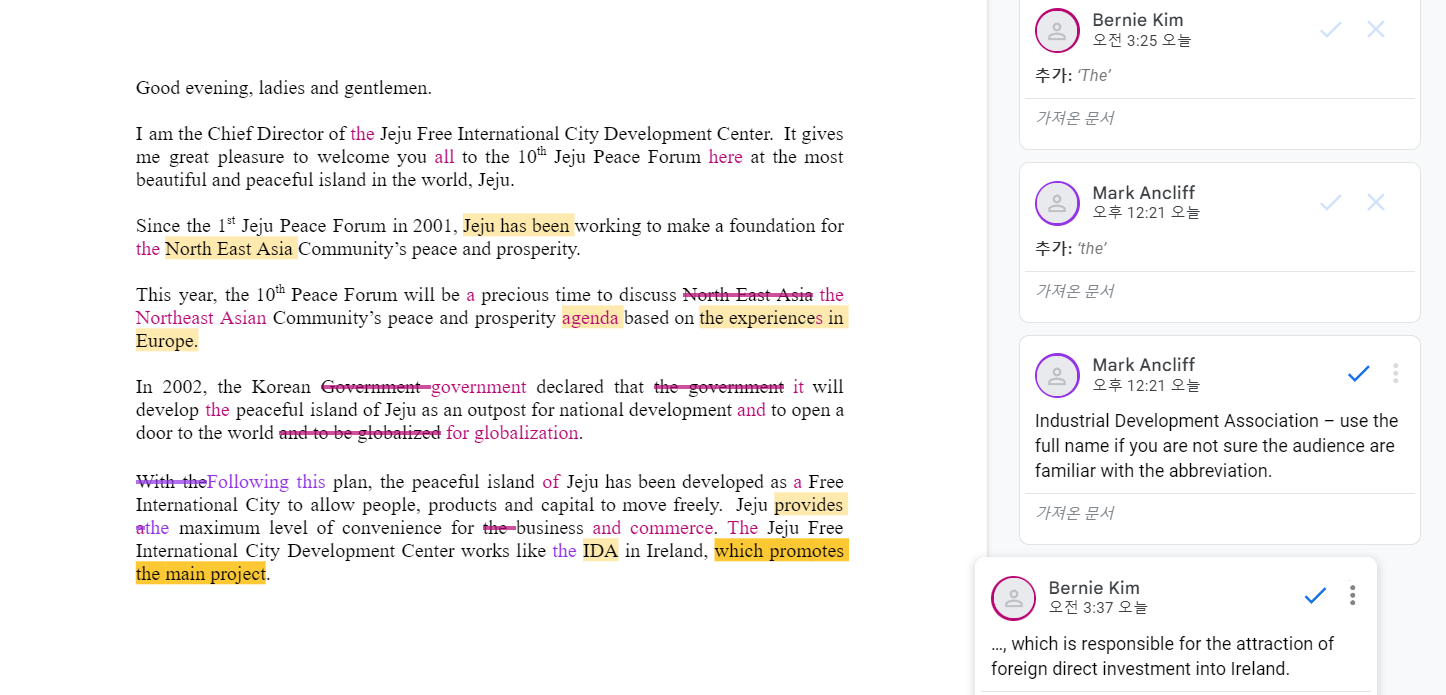Click the struck-through 'and to be globalized' text

pos(360,433)
